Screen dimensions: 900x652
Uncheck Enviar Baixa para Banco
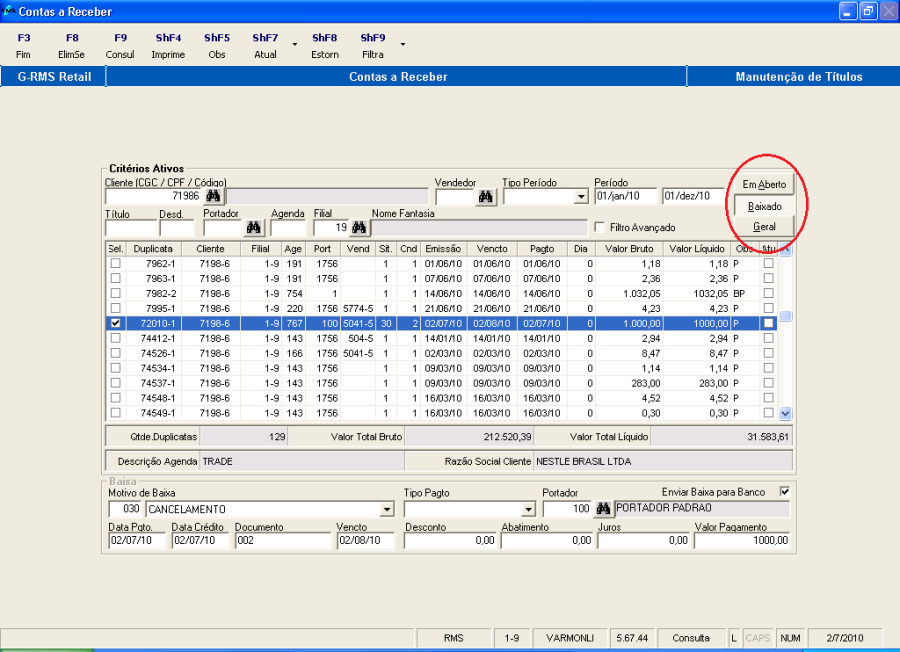784,491
